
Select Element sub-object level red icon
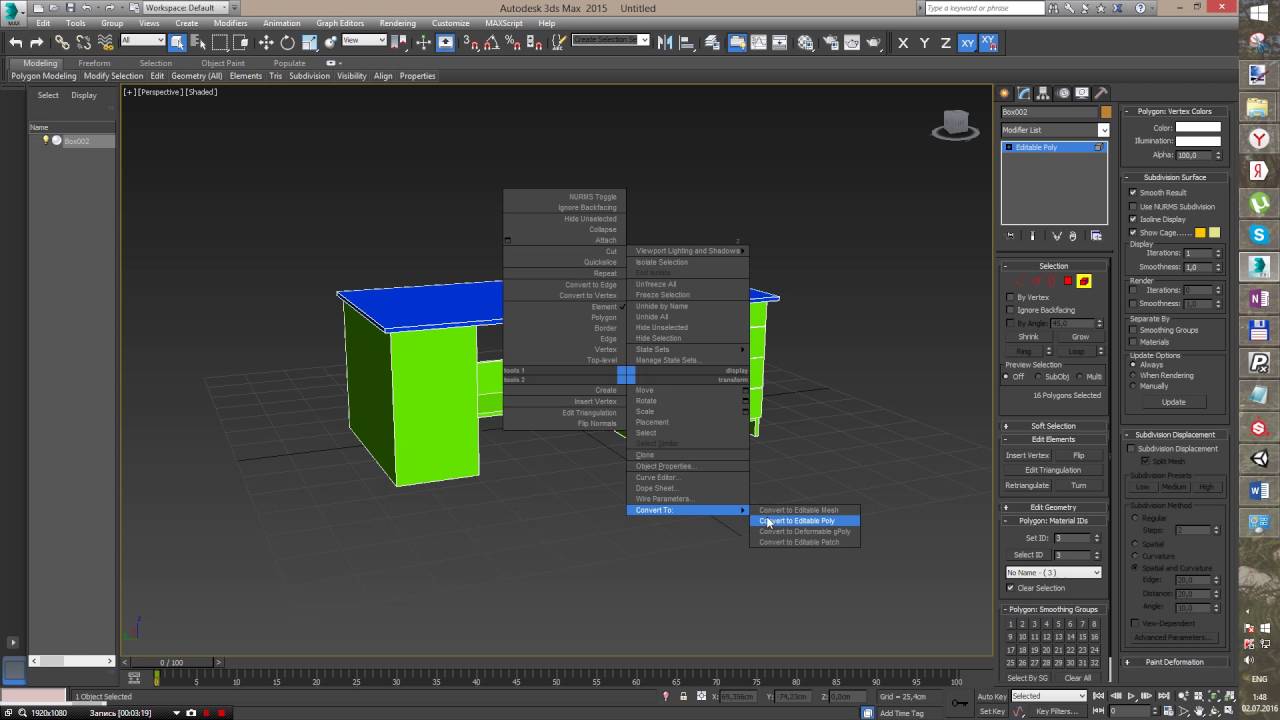tap(1068, 281)
